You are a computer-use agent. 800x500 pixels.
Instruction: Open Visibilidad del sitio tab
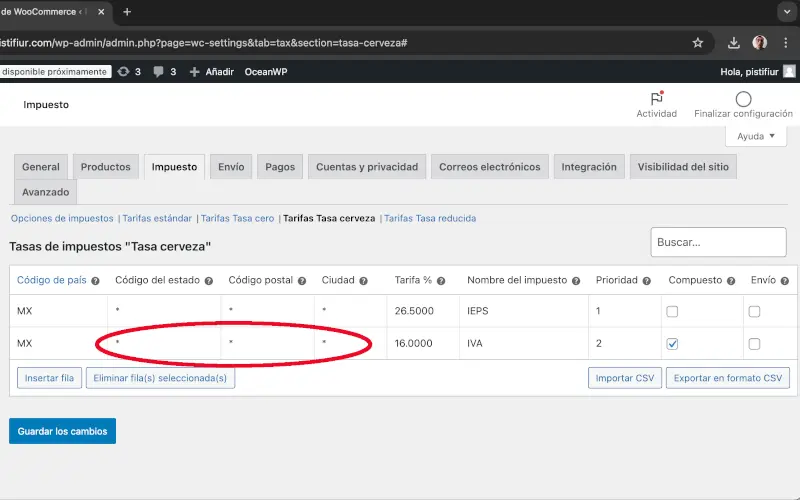click(x=683, y=167)
